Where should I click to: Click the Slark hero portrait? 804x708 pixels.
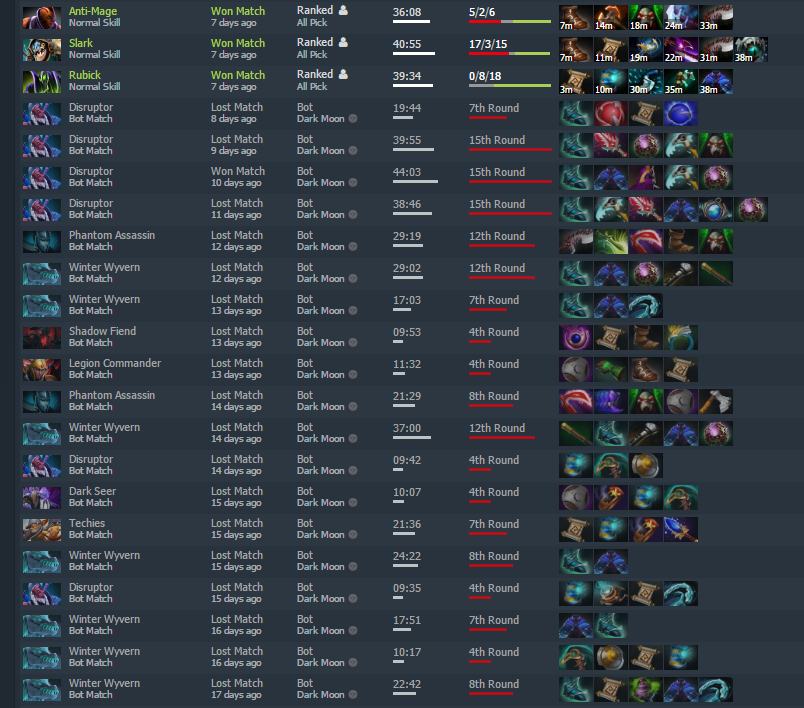[x=42, y=50]
